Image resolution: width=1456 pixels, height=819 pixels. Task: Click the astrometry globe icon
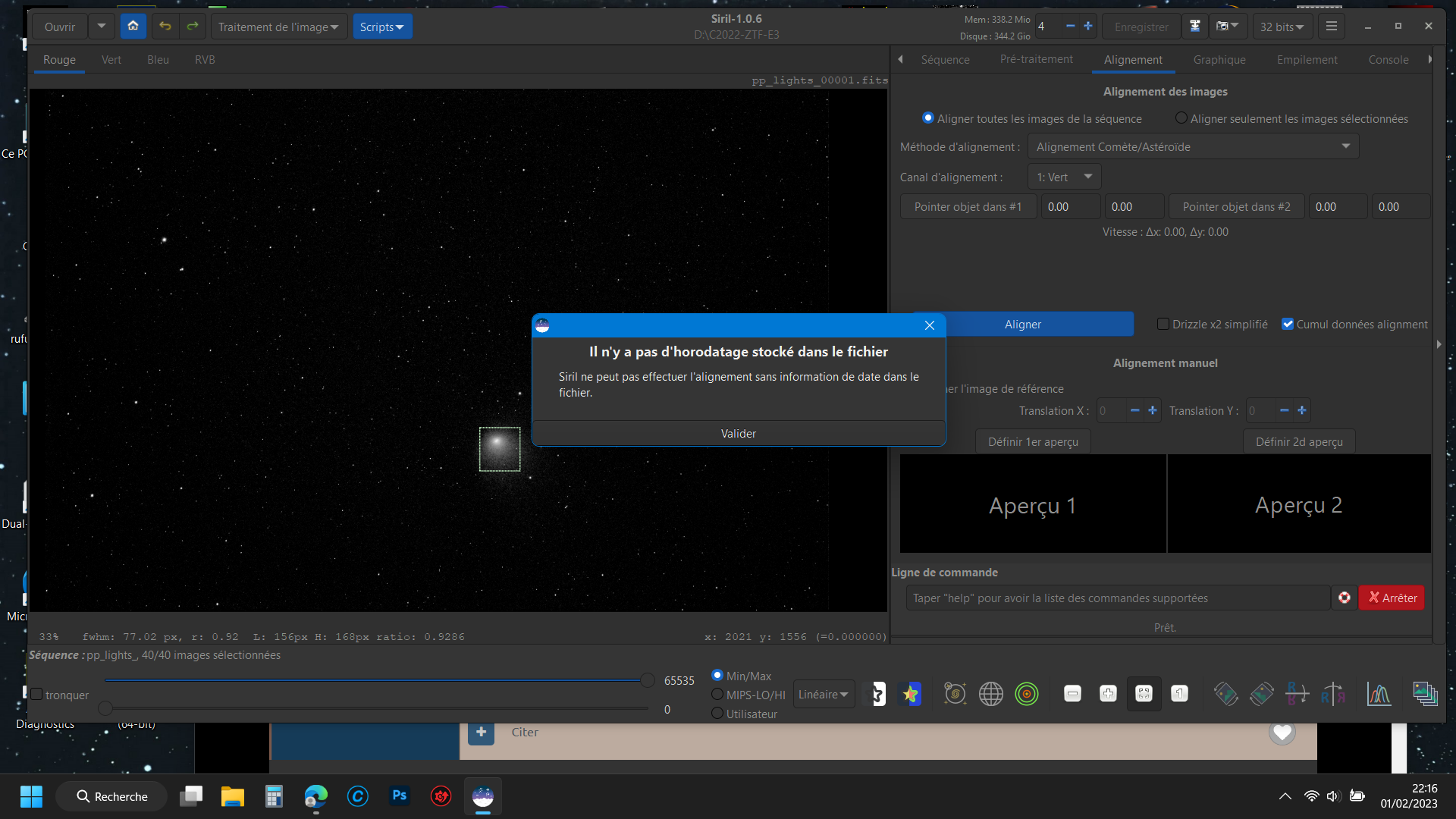pos(990,694)
